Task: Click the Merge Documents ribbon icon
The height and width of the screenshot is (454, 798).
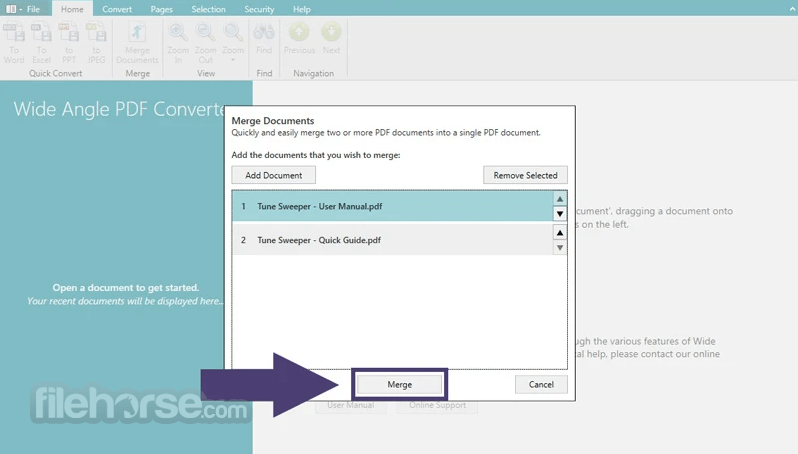Action: (137, 43)
